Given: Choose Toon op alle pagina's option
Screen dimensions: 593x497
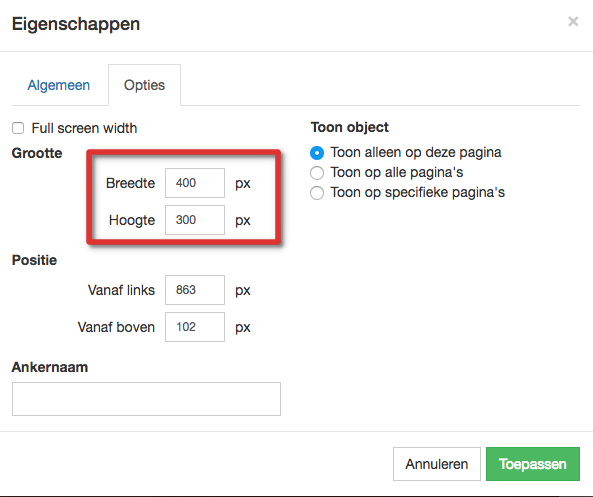Looking at the screenshot, I should click(317, 173).
